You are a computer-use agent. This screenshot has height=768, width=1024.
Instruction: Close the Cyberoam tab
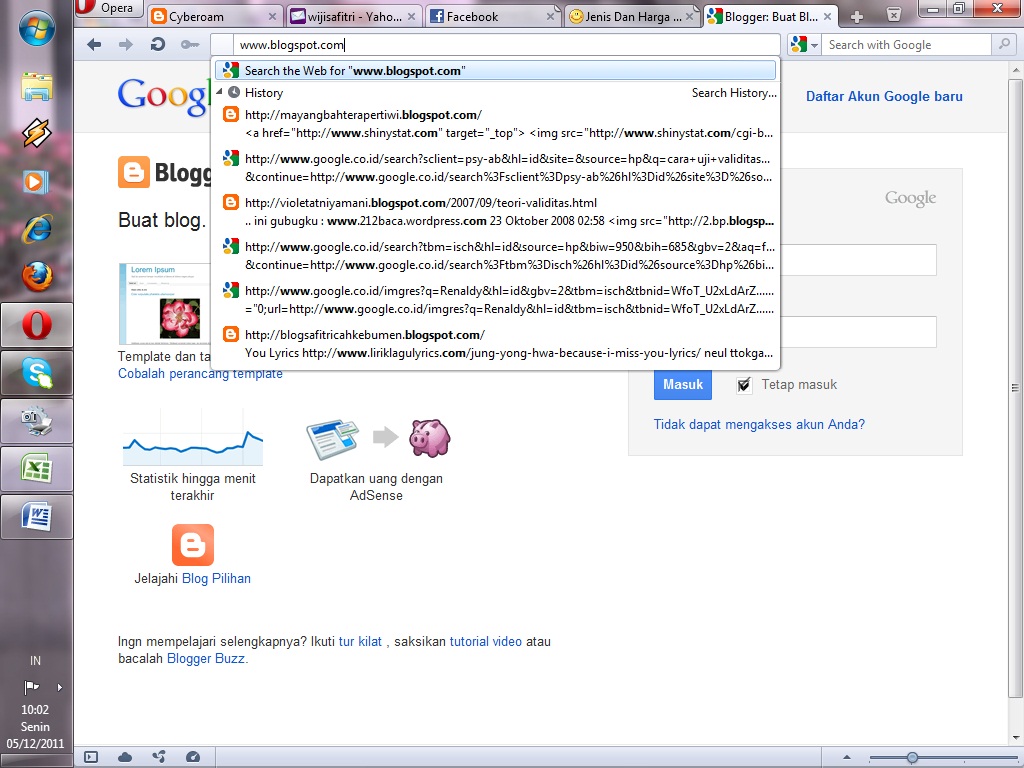click(272, 17)
